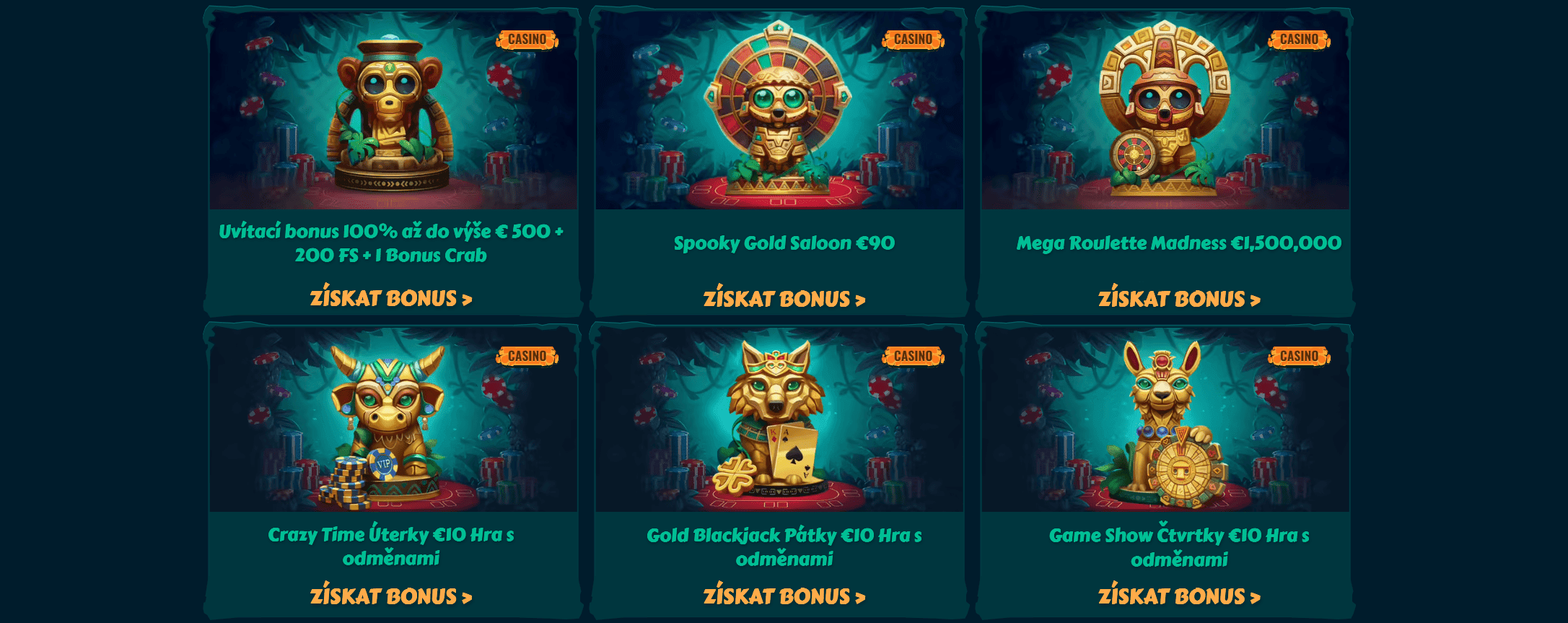Screen dimensions: 1568x623
Task: Get the Uvítací bonus via ZÍSKAT BONUS
Action: pos(391,298)
